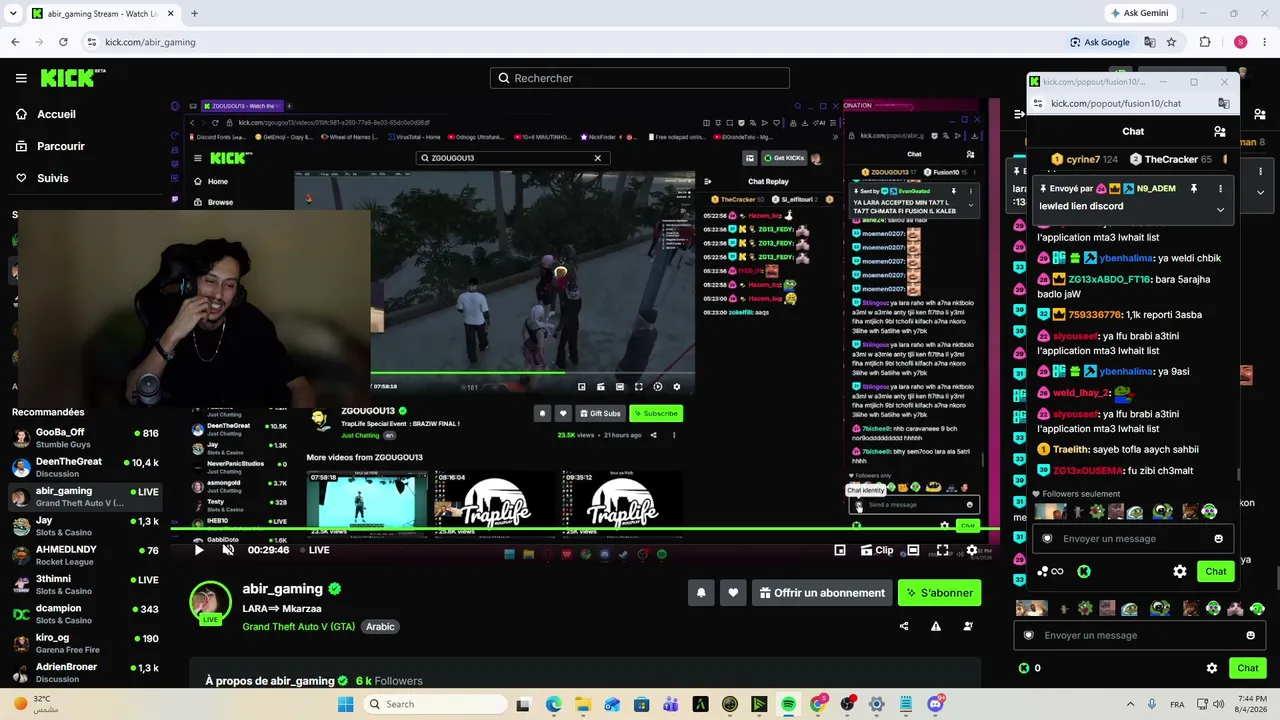
Task: Open AHMEDLNDY Rocket League channel
Action: (85, 555)
